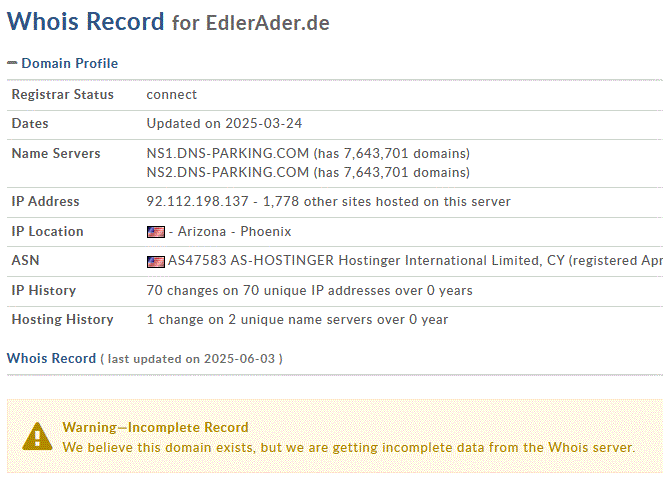View the 1,778 other sites hosted link
The width and height of the screenshot is (664, 477).
386,202
